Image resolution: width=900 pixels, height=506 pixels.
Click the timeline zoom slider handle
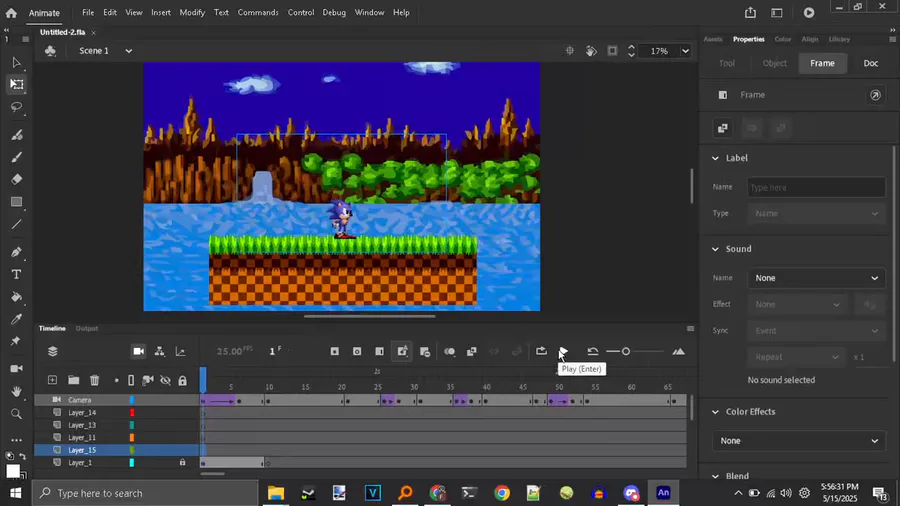click(626, 351)
